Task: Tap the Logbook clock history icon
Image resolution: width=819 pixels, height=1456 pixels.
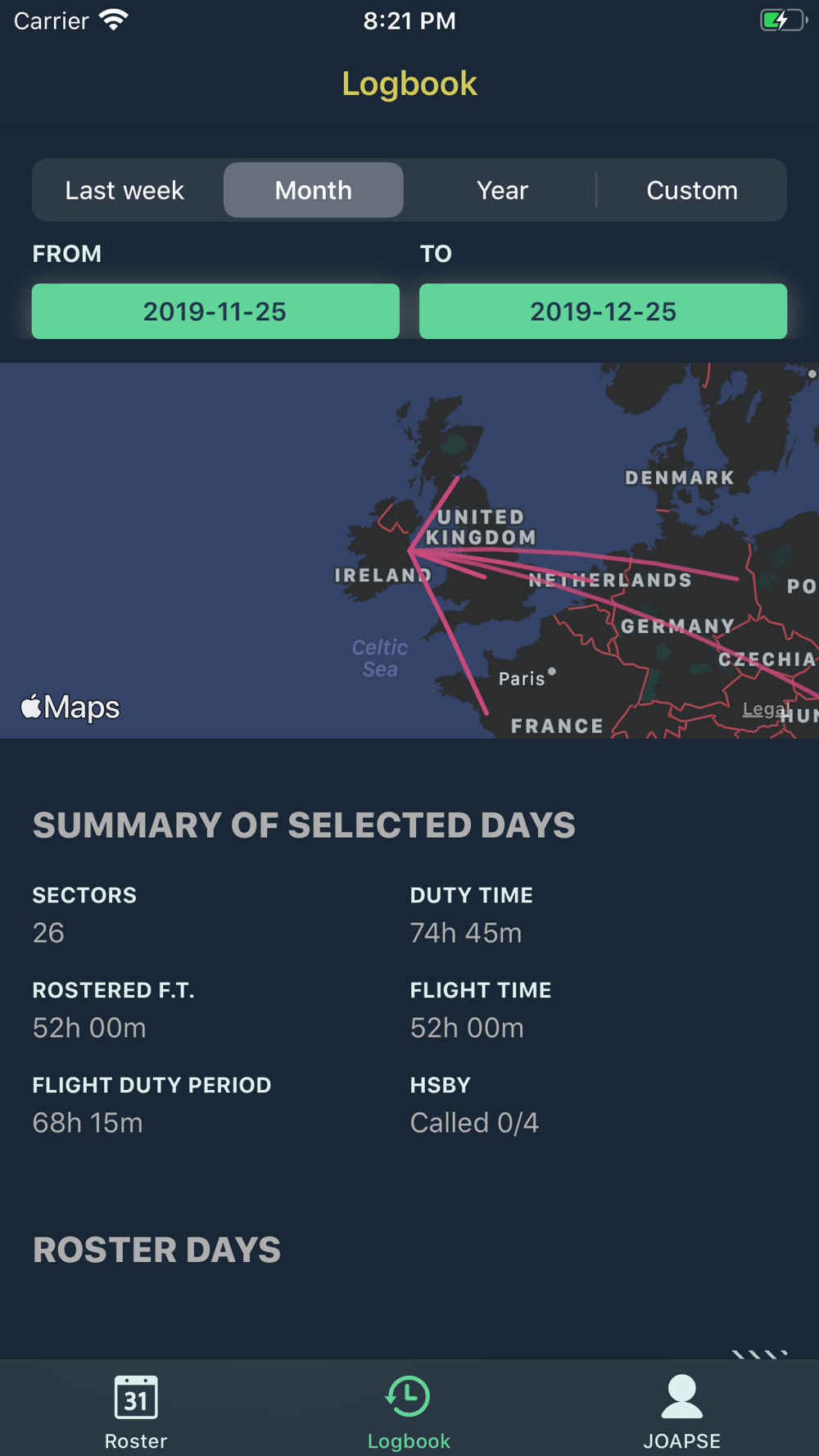Action: point(408,1396)
